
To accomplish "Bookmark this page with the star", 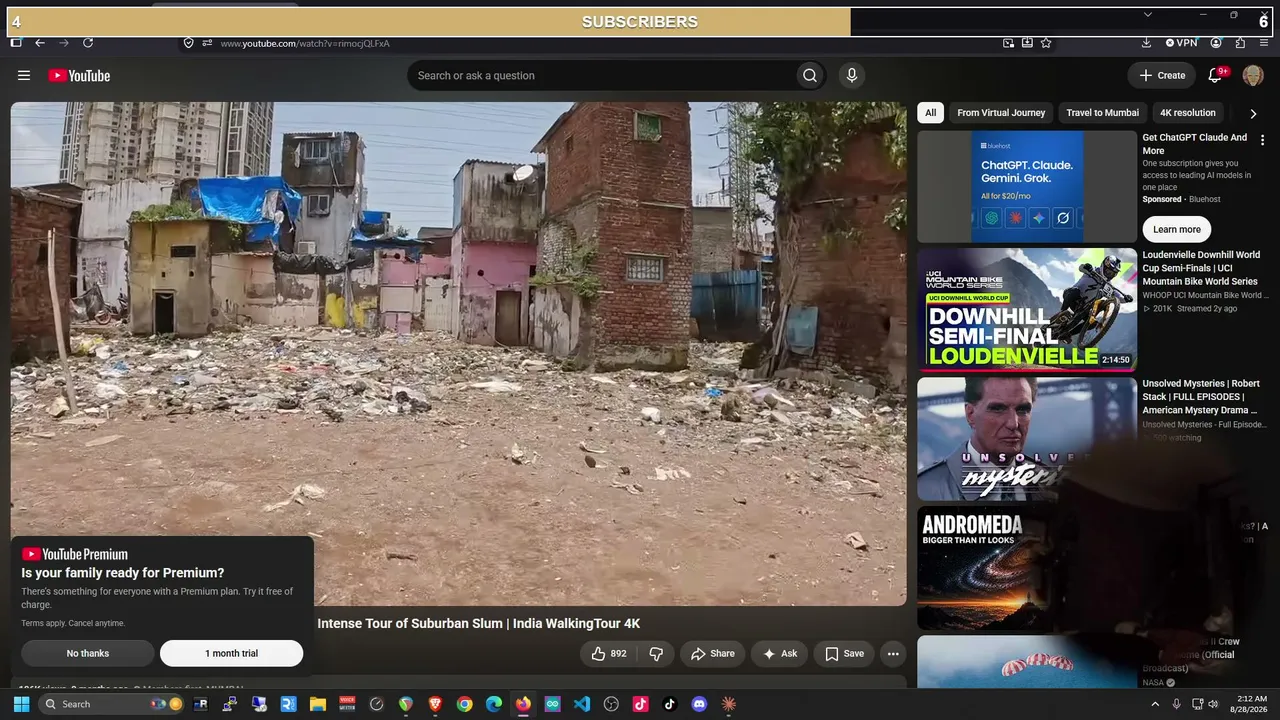I will (x=1046, y=43).
